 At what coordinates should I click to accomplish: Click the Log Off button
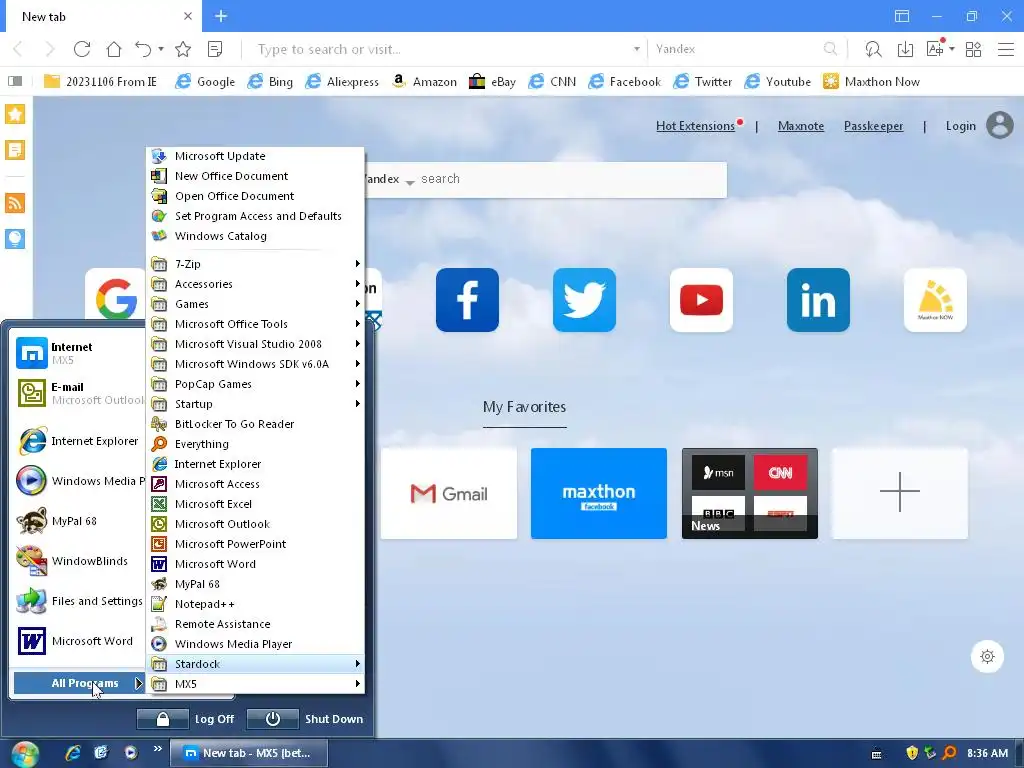(186, 719)
